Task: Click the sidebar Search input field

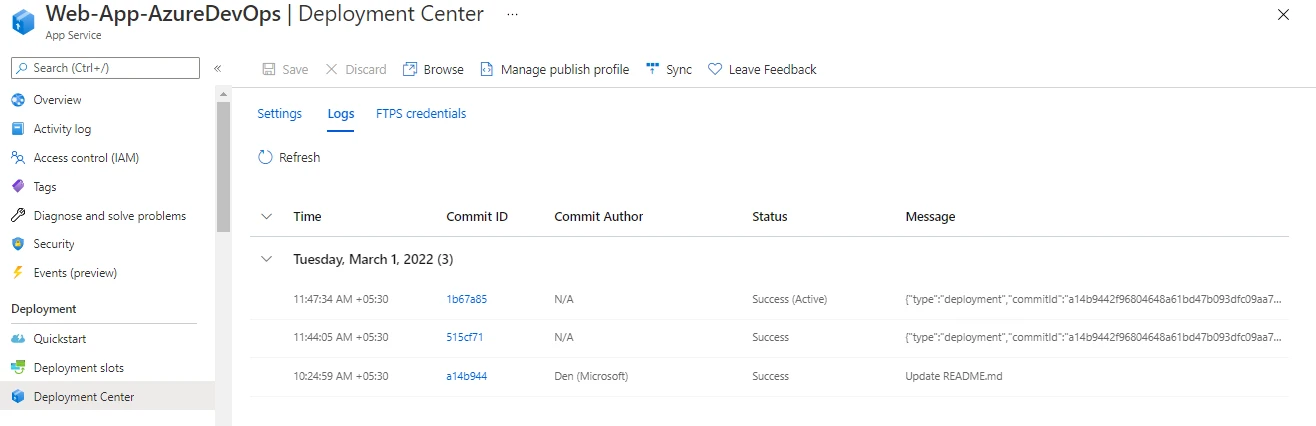Action: 105,68
